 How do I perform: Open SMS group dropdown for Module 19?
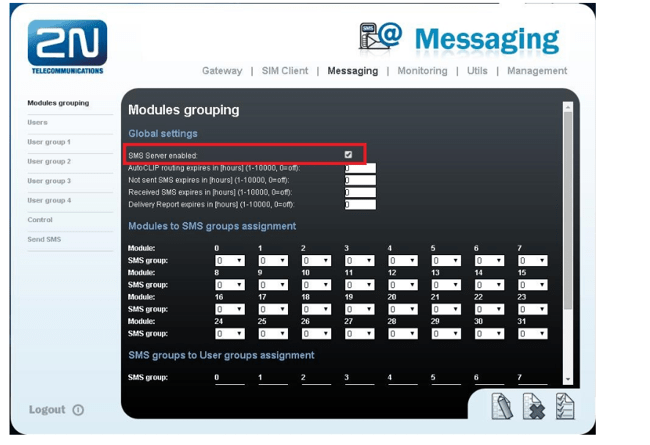[x=359, y=309]
